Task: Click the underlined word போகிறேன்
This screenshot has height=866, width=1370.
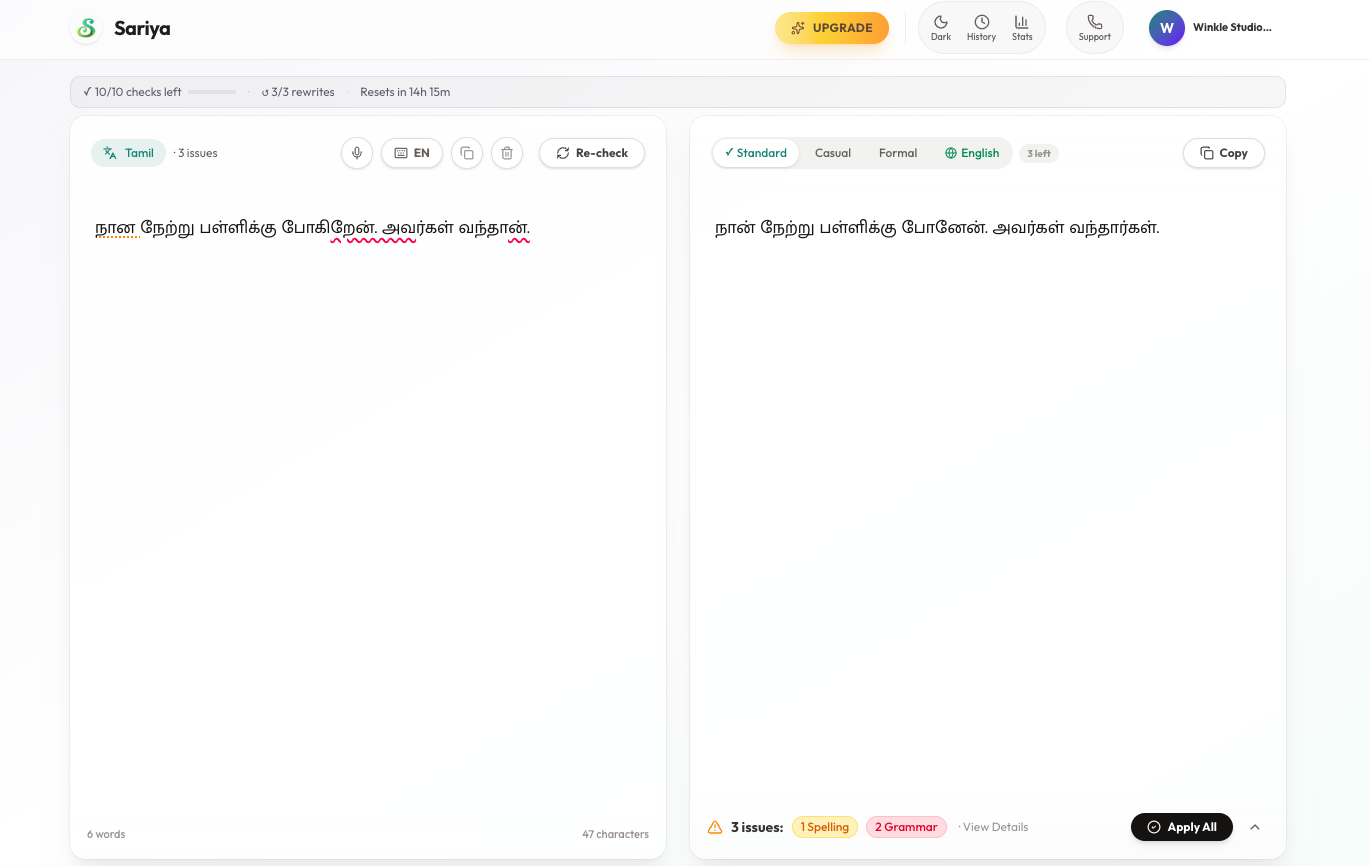Action: 329,228
